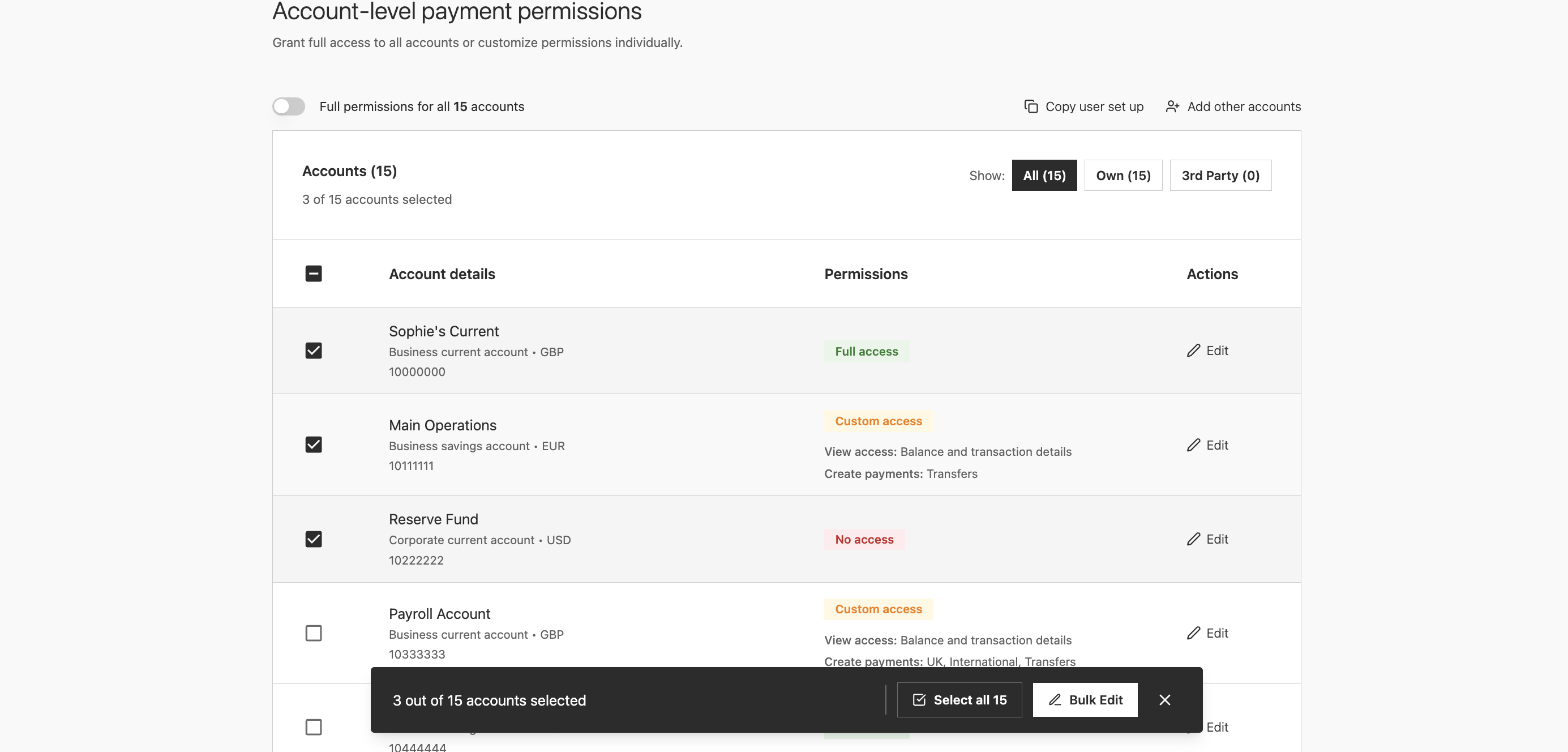This screenshot has width=1568, height=752.
Task: Click 'Business savings account • EUR' text
Action: (x=477, y=446)
